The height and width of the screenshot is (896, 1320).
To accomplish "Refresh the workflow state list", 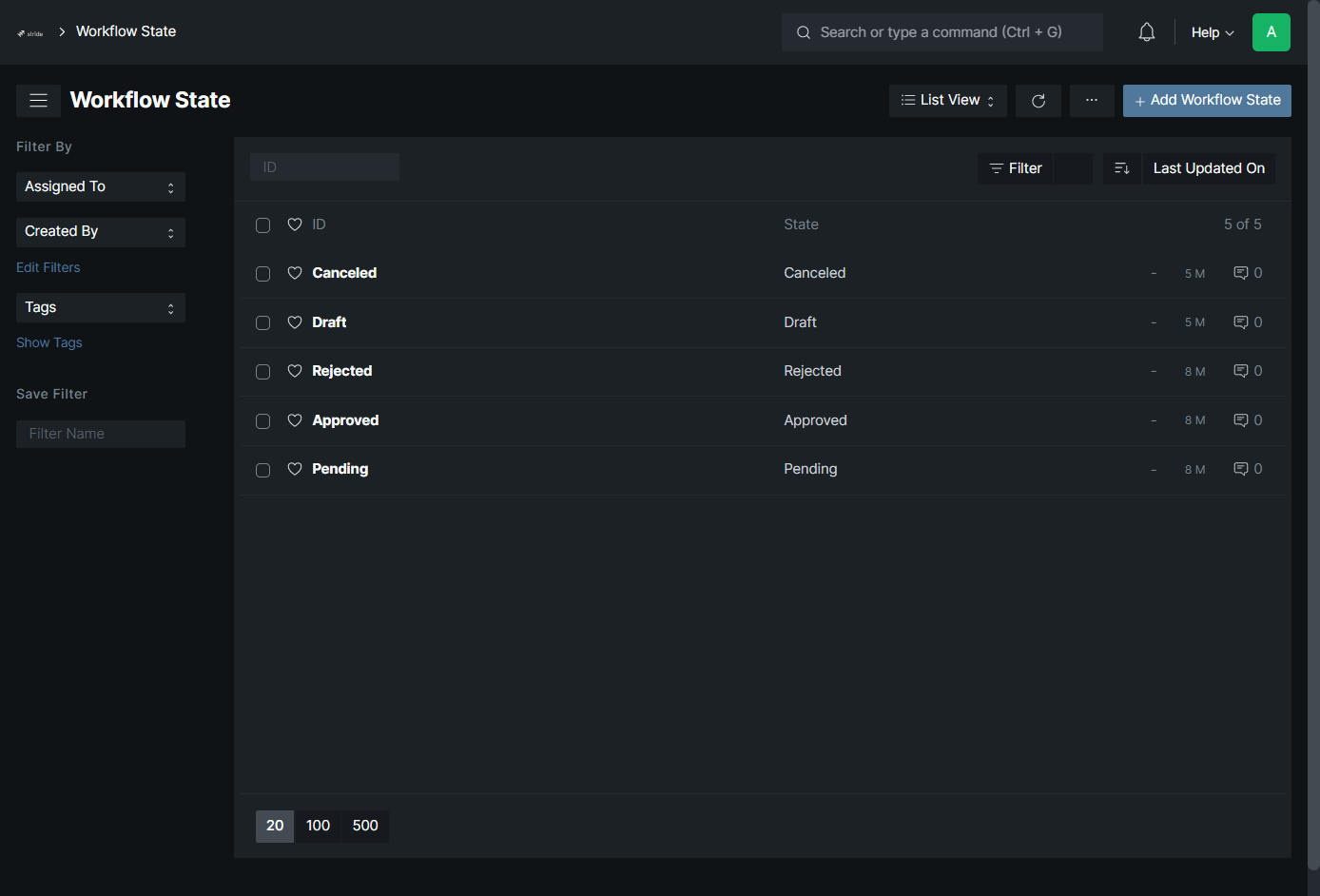I will pos(1039,101).
